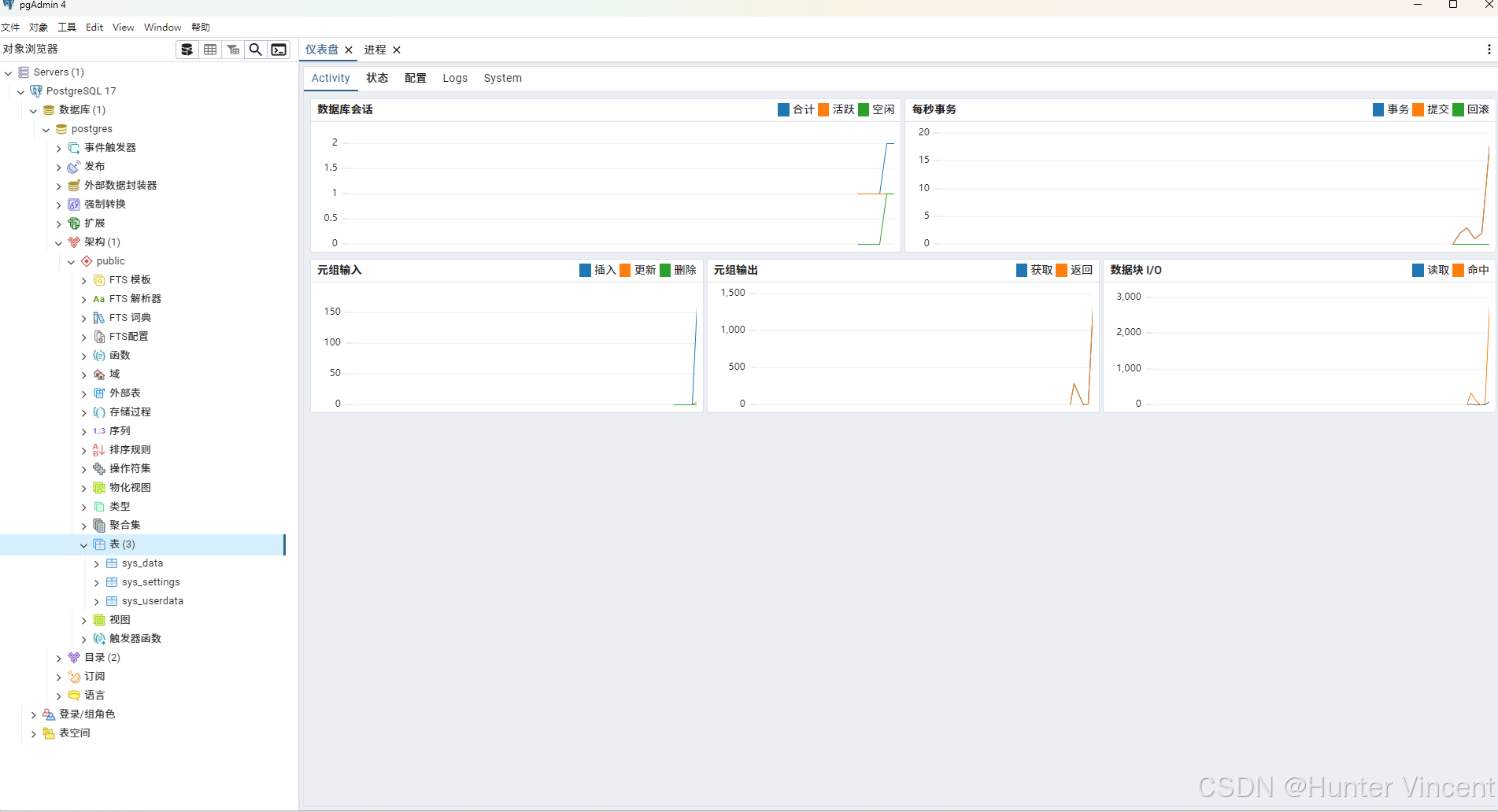Toggle the 提交 series in 每秒事务 legend
The width and height of the screenshot is (1498, 812).
[x=1431, y=109]
